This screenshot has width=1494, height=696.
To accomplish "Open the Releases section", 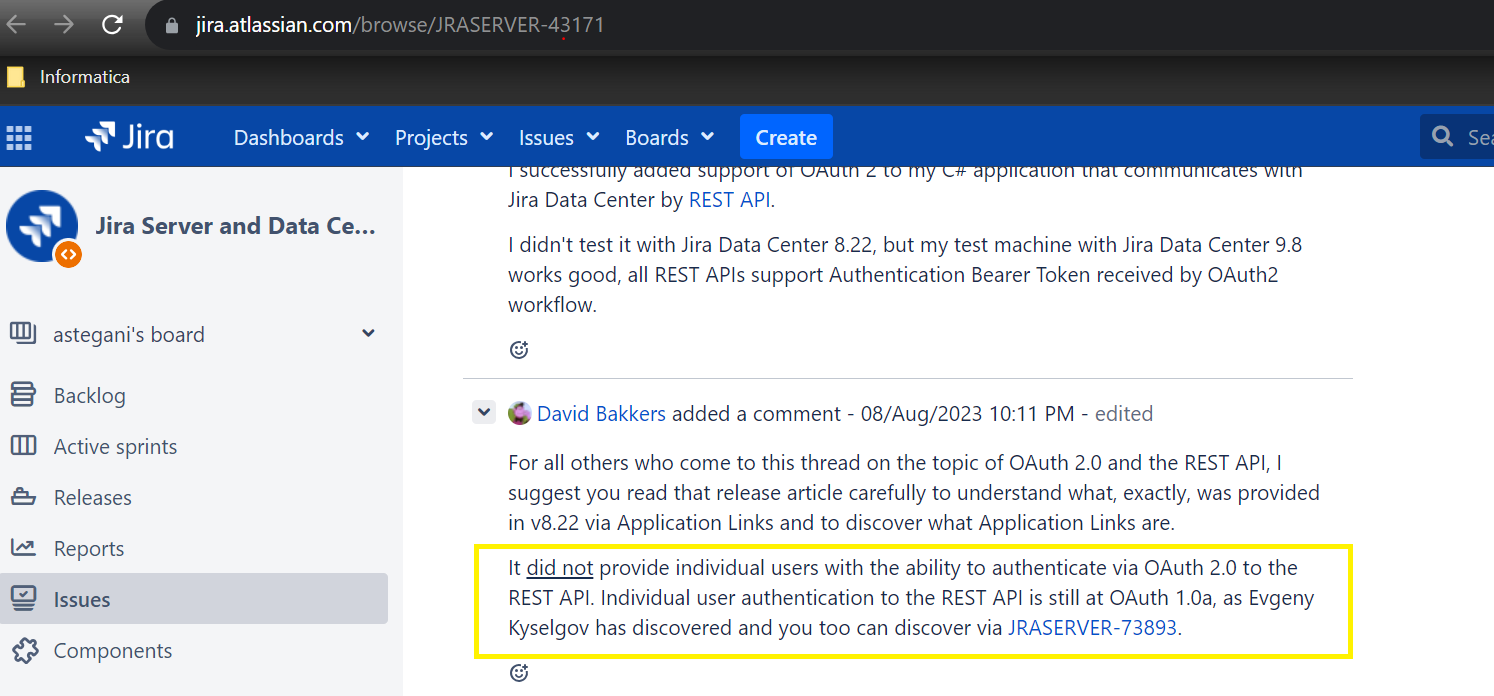I will pos(92,497).
